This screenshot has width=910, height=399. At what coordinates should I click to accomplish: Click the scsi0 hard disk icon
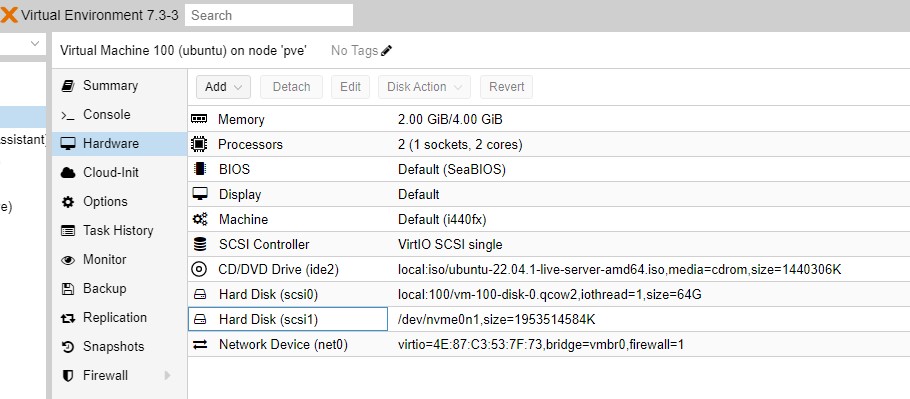pos(200,295)
